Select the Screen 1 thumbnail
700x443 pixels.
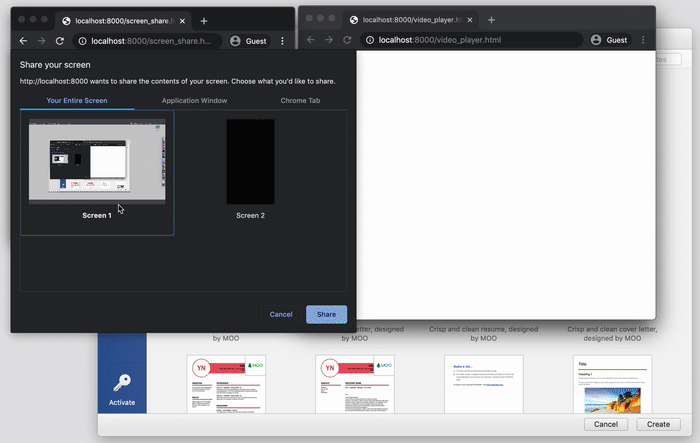point(97,161)
